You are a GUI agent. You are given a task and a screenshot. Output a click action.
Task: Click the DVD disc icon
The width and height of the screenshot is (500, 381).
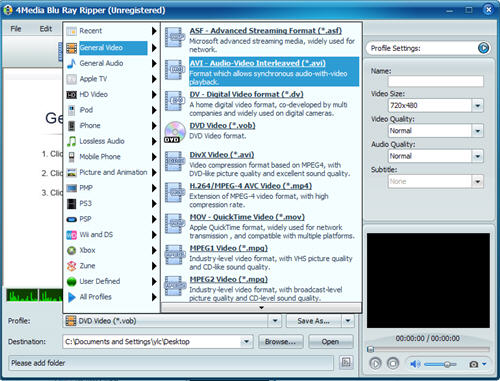[x=175, y=132]
